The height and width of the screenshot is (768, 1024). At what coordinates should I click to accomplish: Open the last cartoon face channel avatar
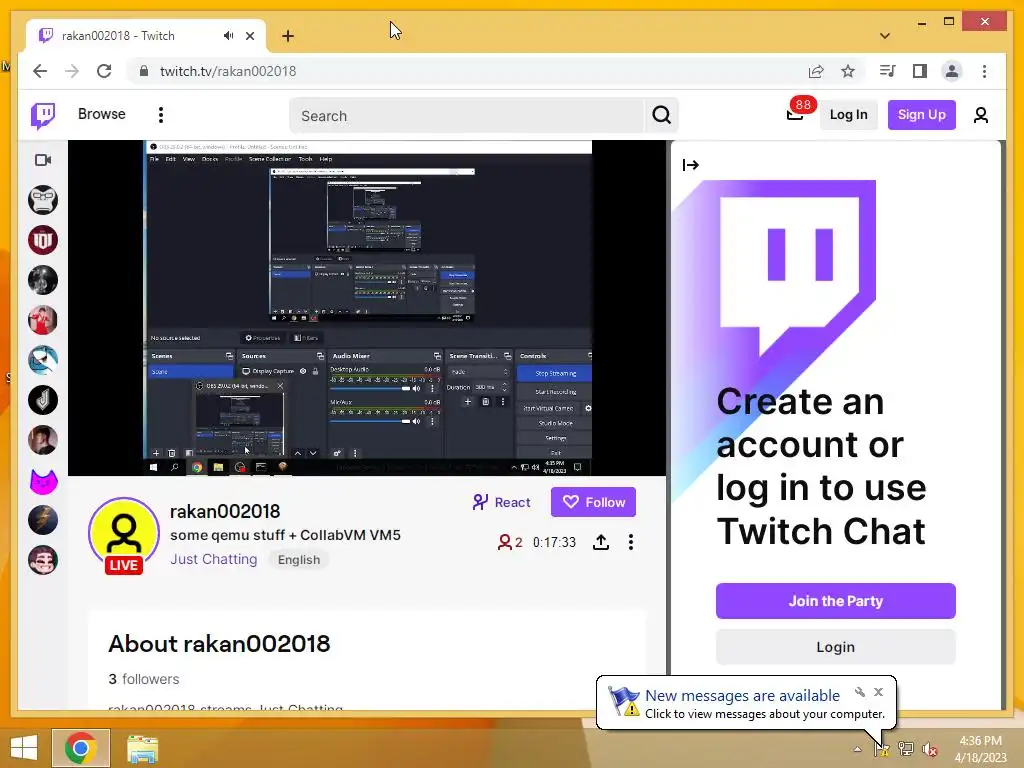43,560
